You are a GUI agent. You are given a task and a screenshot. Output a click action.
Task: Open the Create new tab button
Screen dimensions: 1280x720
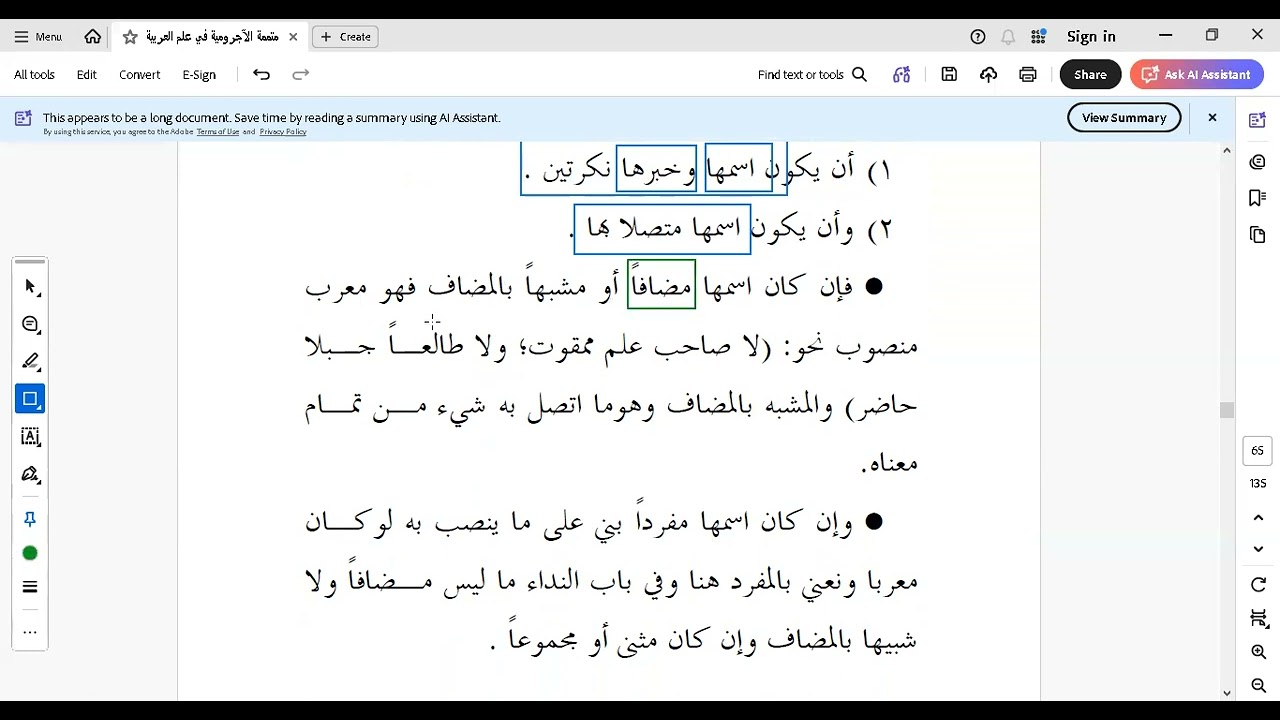tap(346, 36)
